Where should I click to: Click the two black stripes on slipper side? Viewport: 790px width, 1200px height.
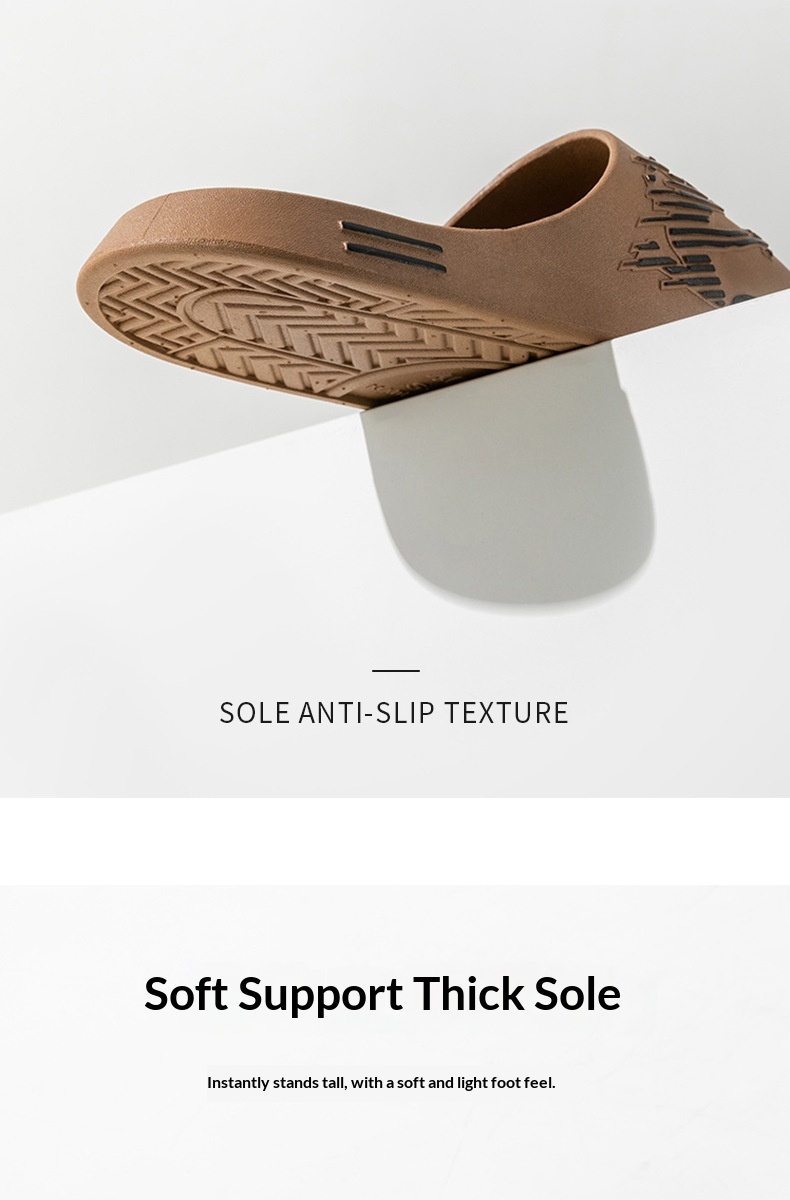(x=391, y=244)
